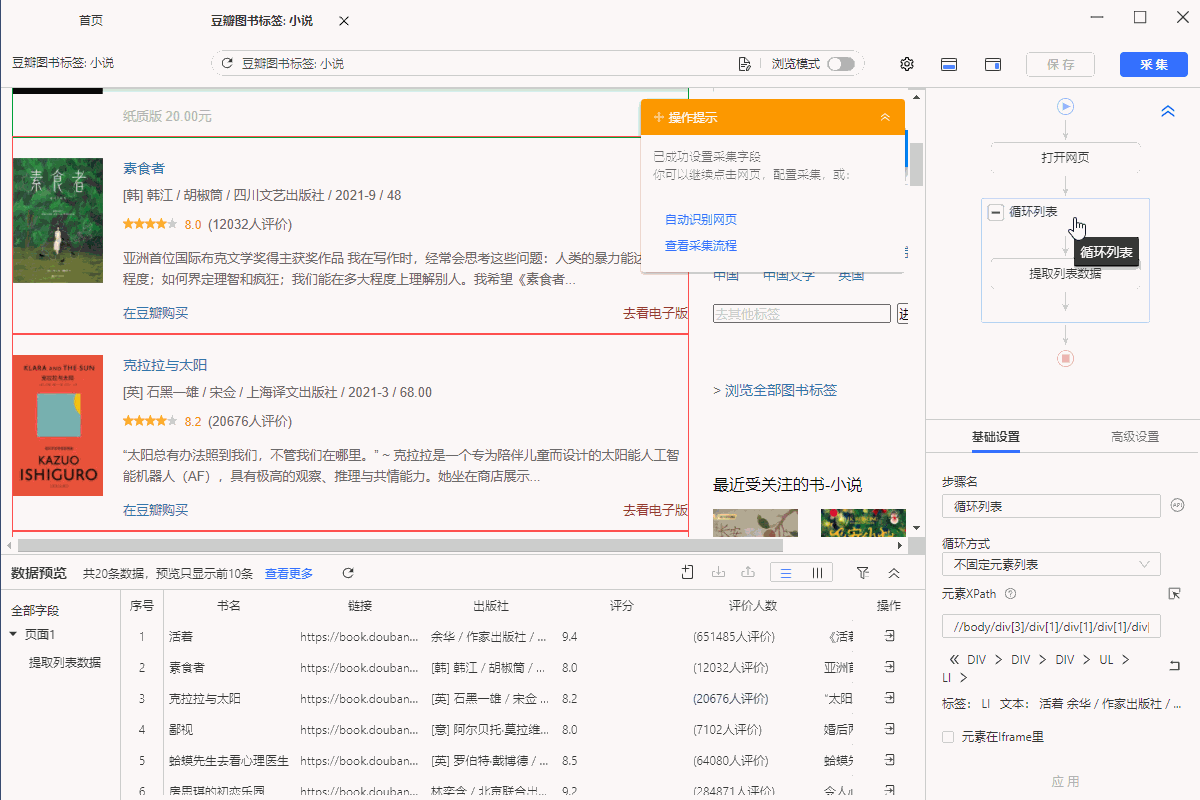The width and height of the screenshot is (1200, 800).
Task: Click the 应用 button
Action: (1066, 781)
